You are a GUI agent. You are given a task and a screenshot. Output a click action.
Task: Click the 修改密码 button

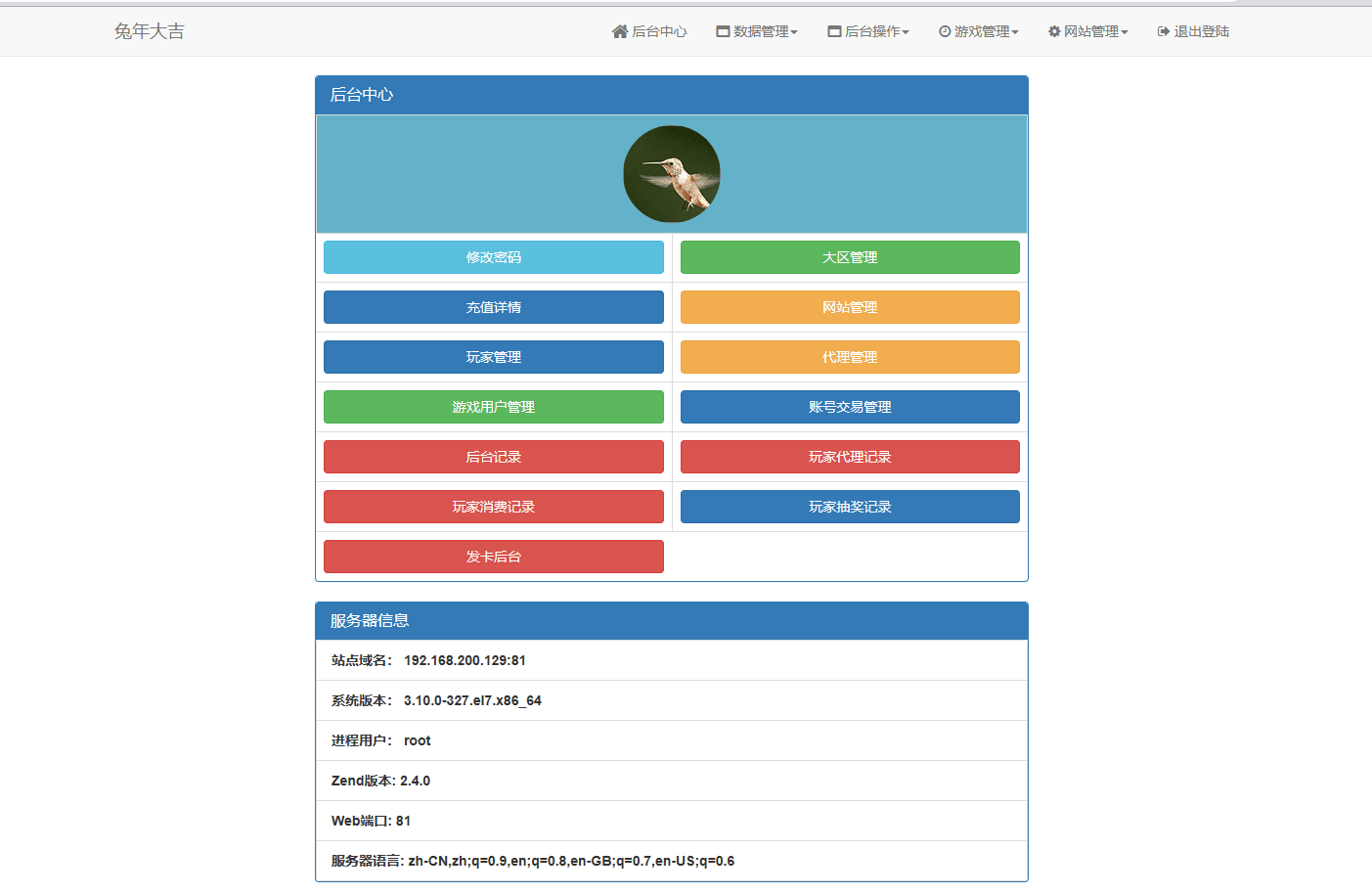click(494, 257)
